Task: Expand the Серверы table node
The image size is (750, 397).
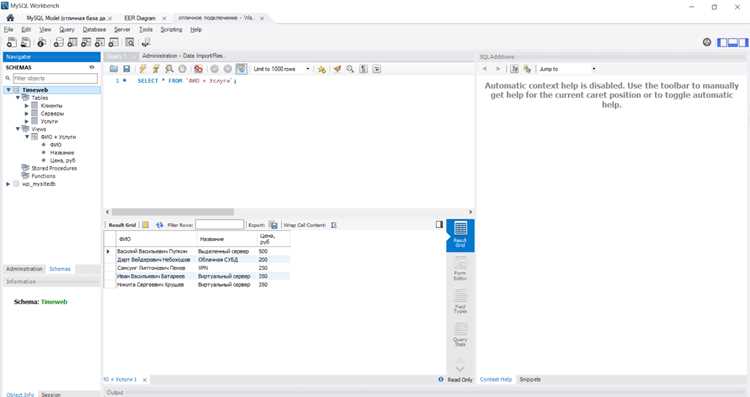Action: click(x=27, y=113)
